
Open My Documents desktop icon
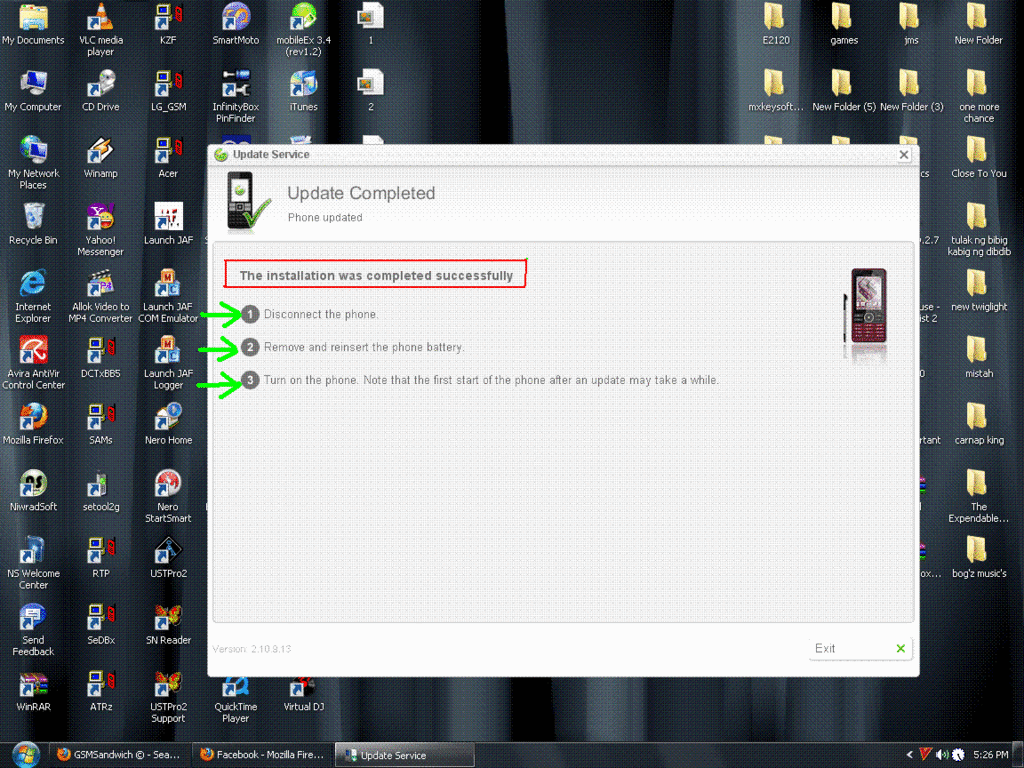tap(33, 25)
